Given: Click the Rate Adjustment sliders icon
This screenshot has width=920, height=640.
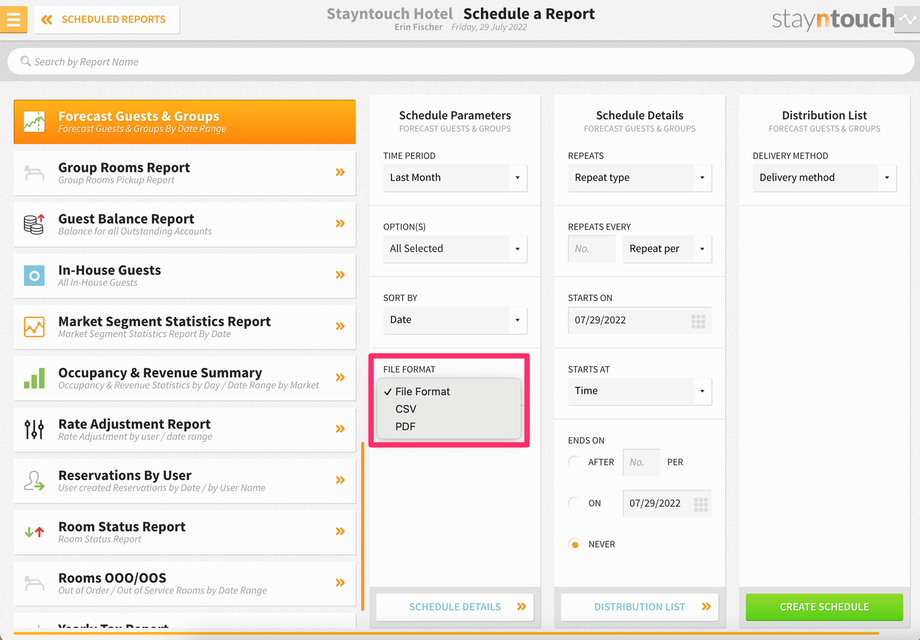Looking at the screenshot, I should point(34,429).
